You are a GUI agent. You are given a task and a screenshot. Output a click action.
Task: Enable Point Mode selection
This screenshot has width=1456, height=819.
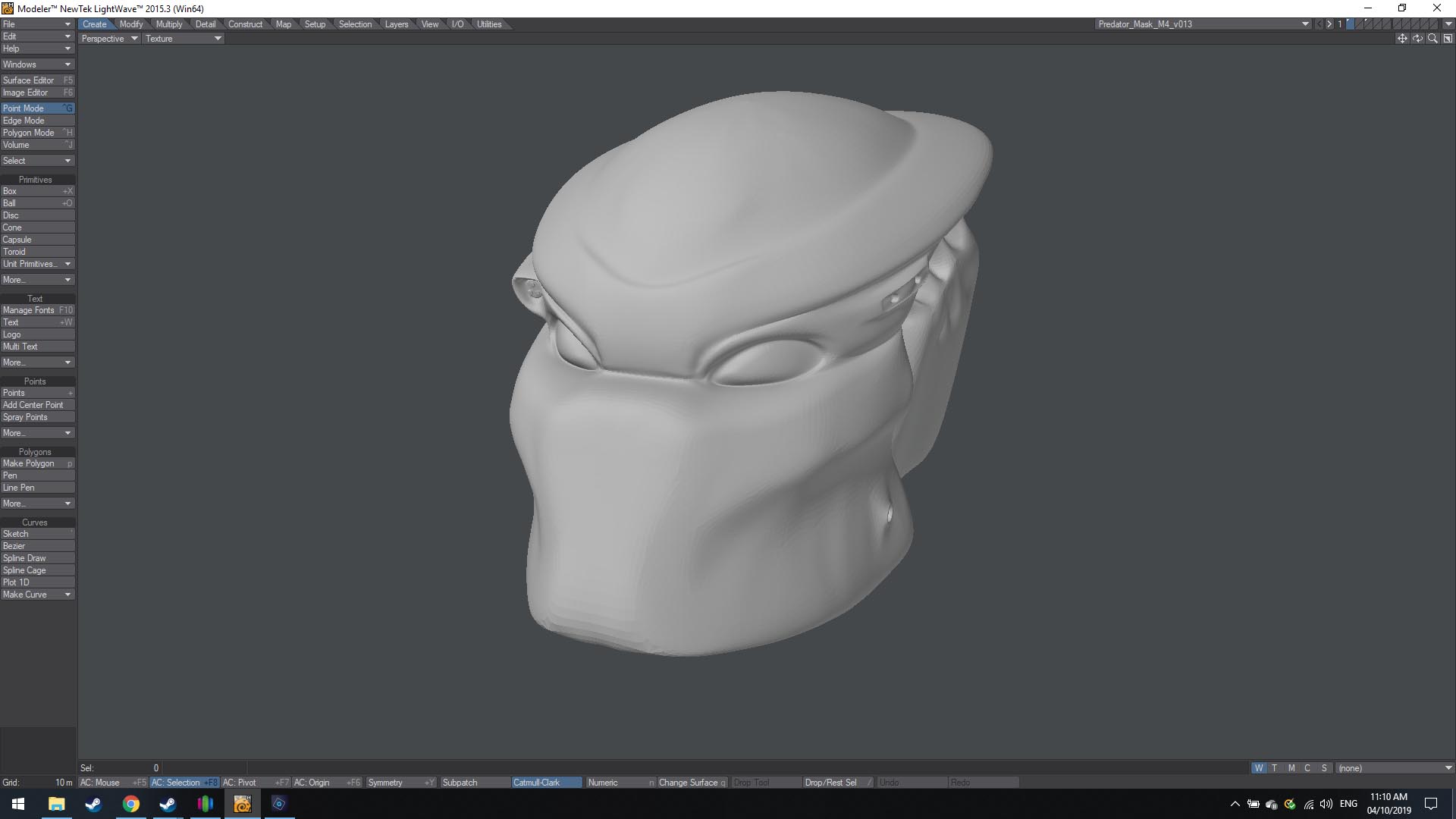coord(37,108)
